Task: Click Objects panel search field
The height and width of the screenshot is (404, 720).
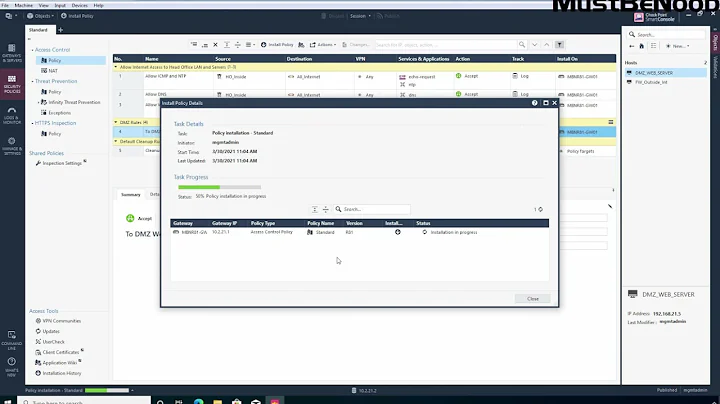Action: point(666,34)
